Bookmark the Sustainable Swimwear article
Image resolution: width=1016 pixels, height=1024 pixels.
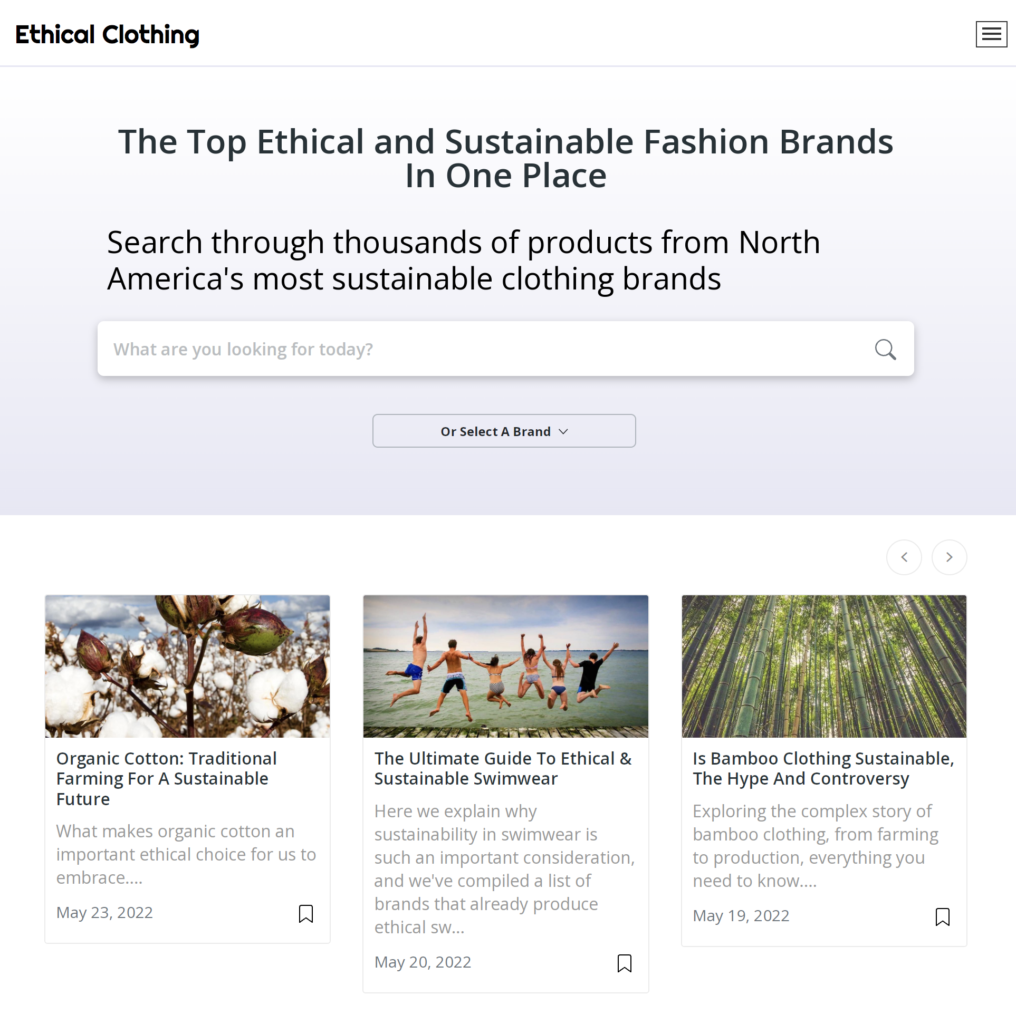tap(624, 963)
